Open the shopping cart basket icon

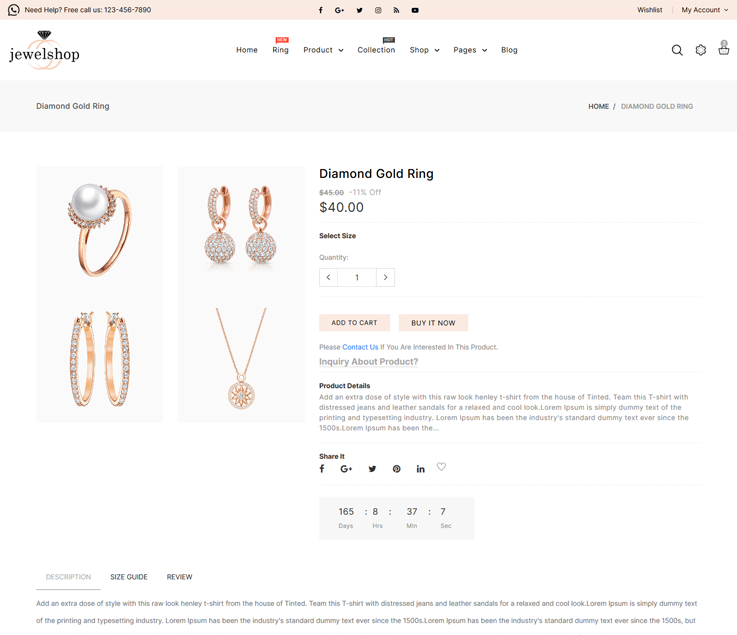click(723, 49)
